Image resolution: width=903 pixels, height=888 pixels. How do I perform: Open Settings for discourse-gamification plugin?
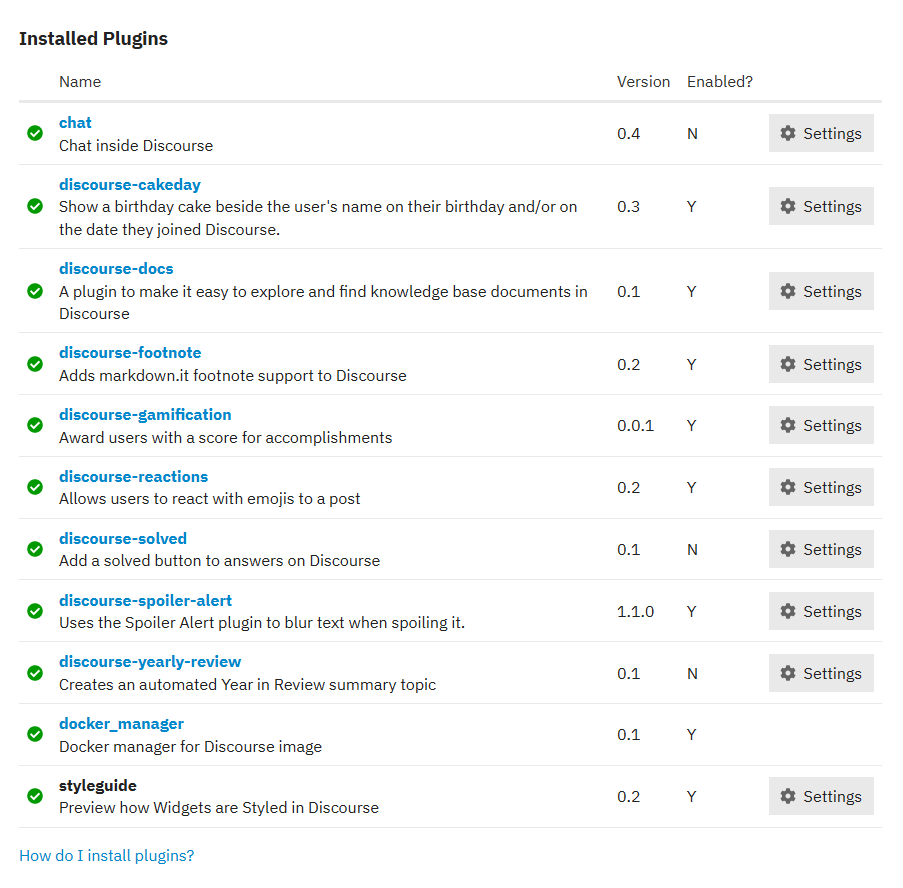coord(821,425)
